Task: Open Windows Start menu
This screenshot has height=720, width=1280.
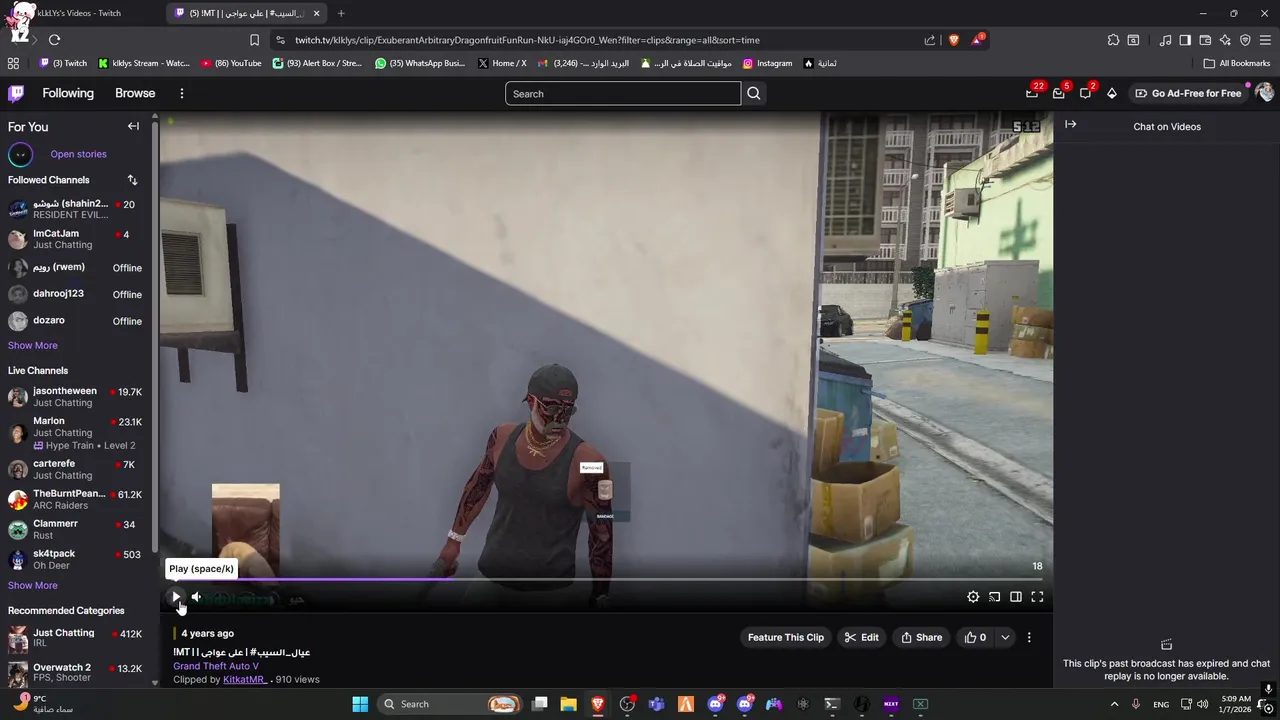Action: tap(360, 704)
